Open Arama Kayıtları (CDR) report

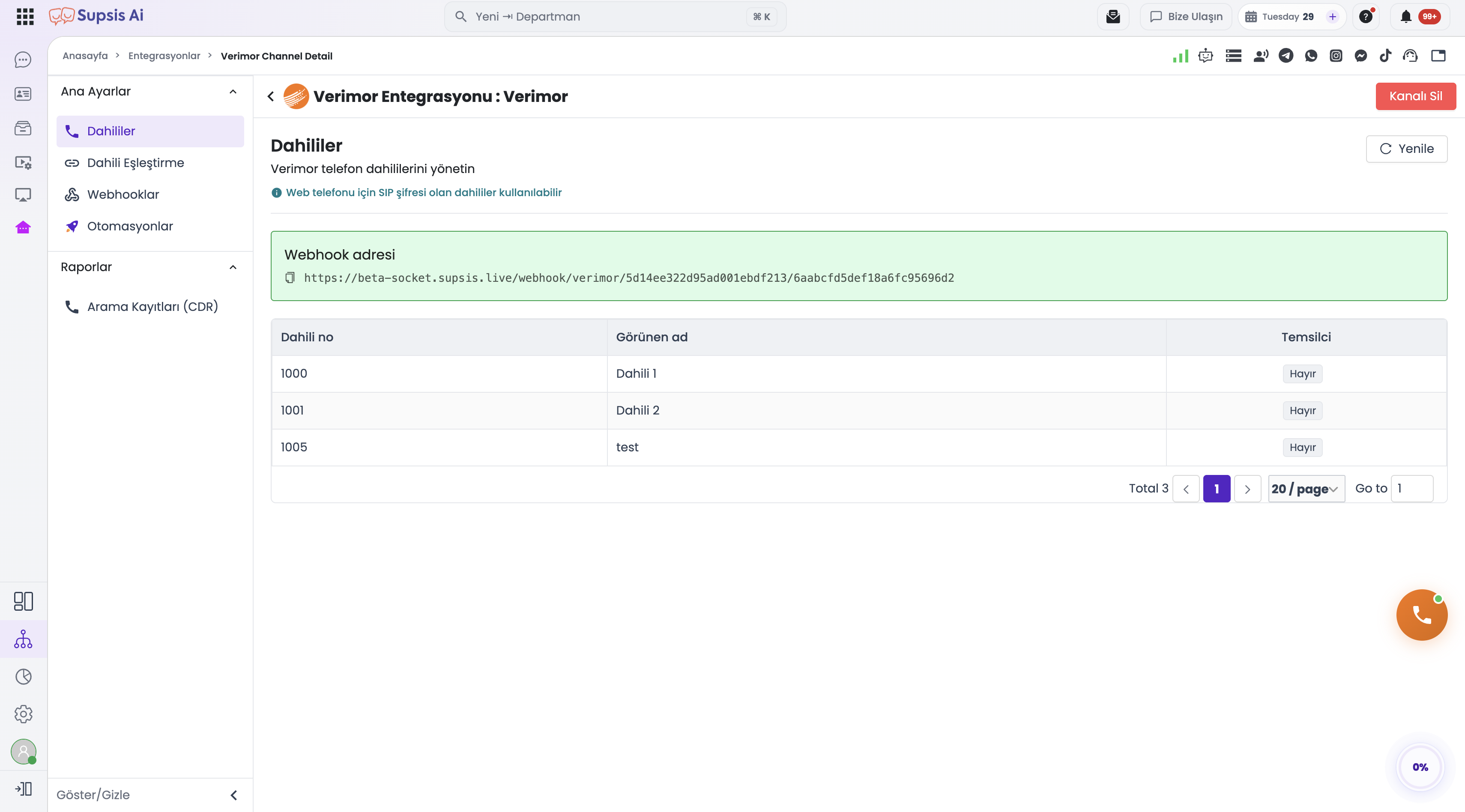tap(150, 307)
